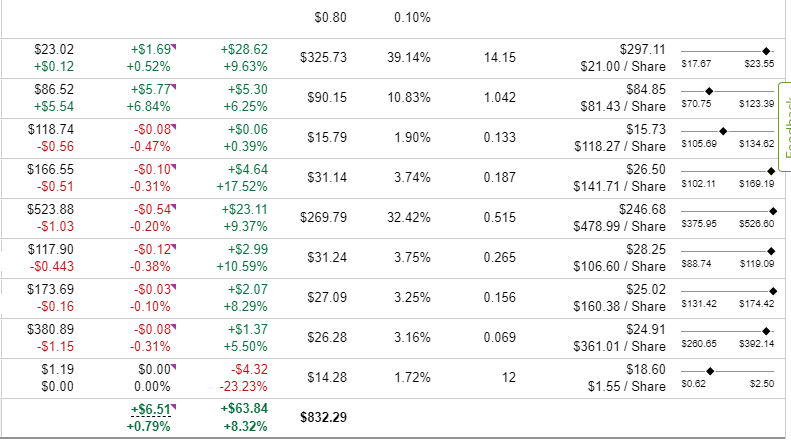791x440 pixels.
Task: Click the diamond marker on $17.67–$23.55 range
Action: pos(766,50)
